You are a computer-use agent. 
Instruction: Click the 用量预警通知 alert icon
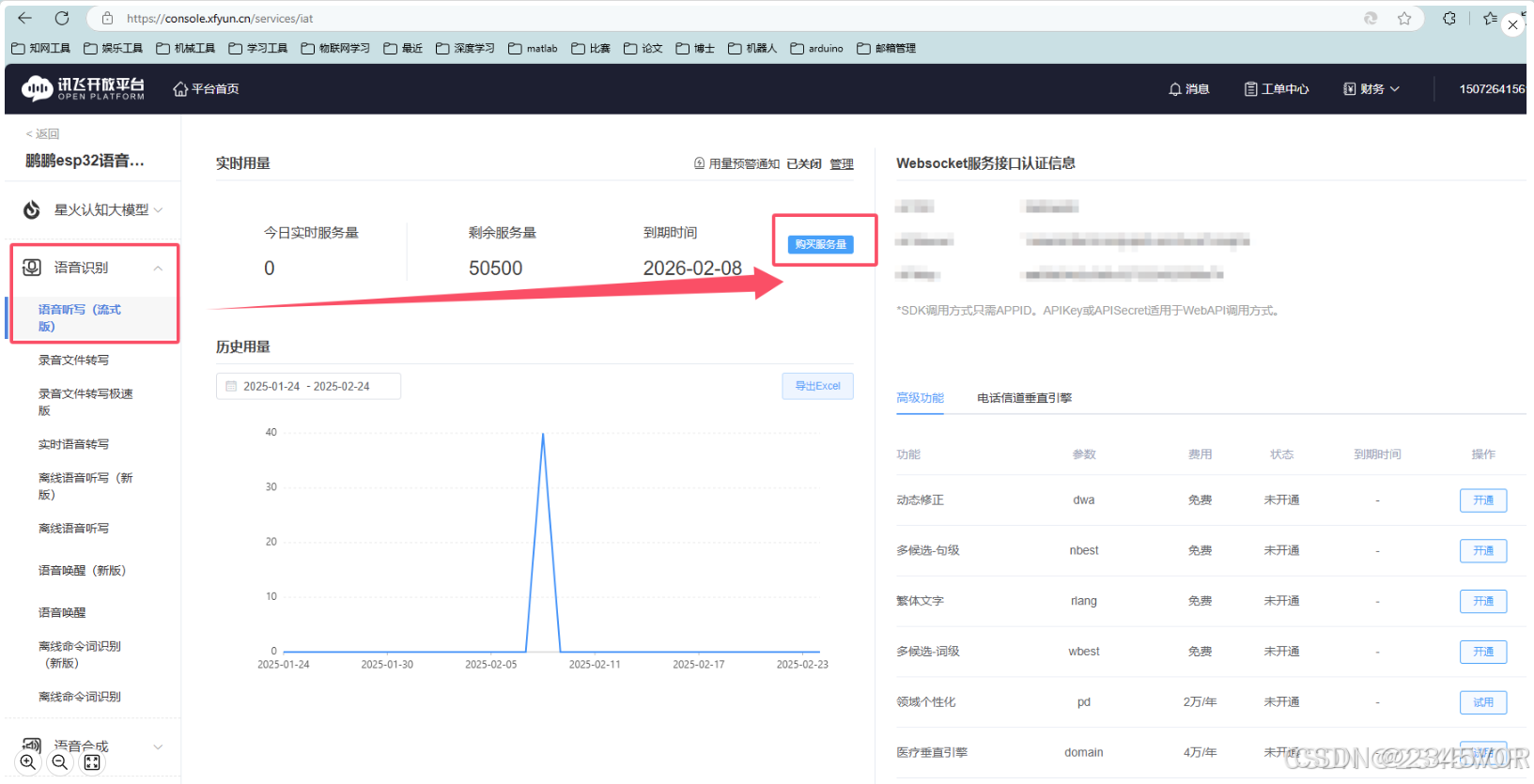pos(699,163)
